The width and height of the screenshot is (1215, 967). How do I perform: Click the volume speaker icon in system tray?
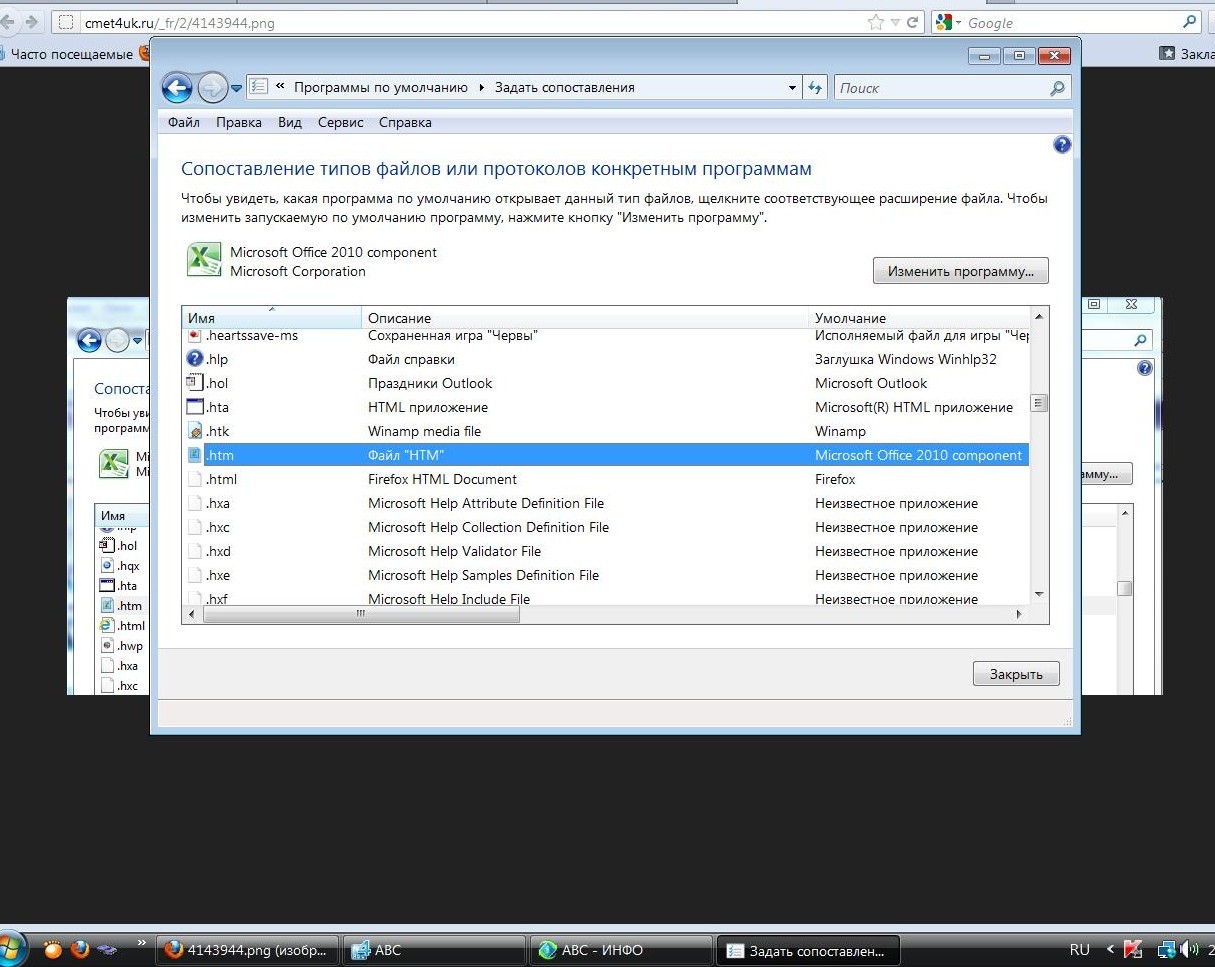click(1188, 950)
